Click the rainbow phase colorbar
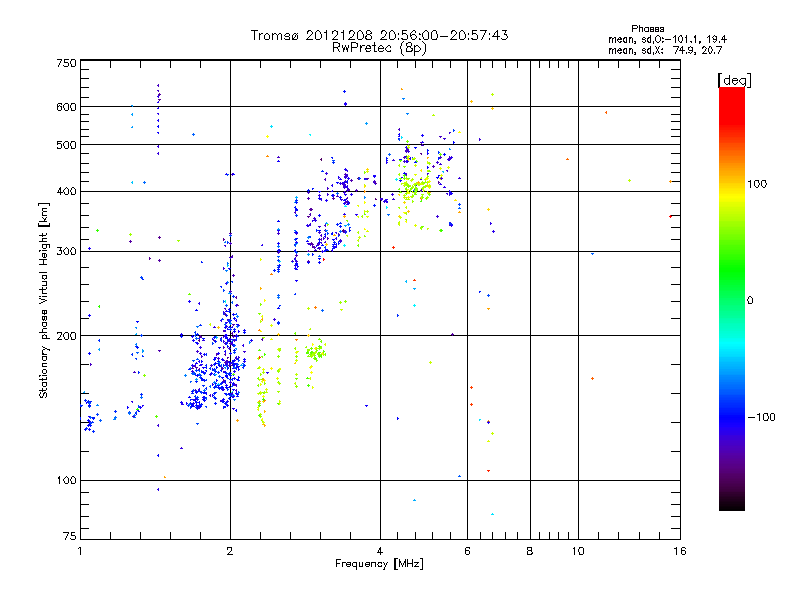 point(732,298)
